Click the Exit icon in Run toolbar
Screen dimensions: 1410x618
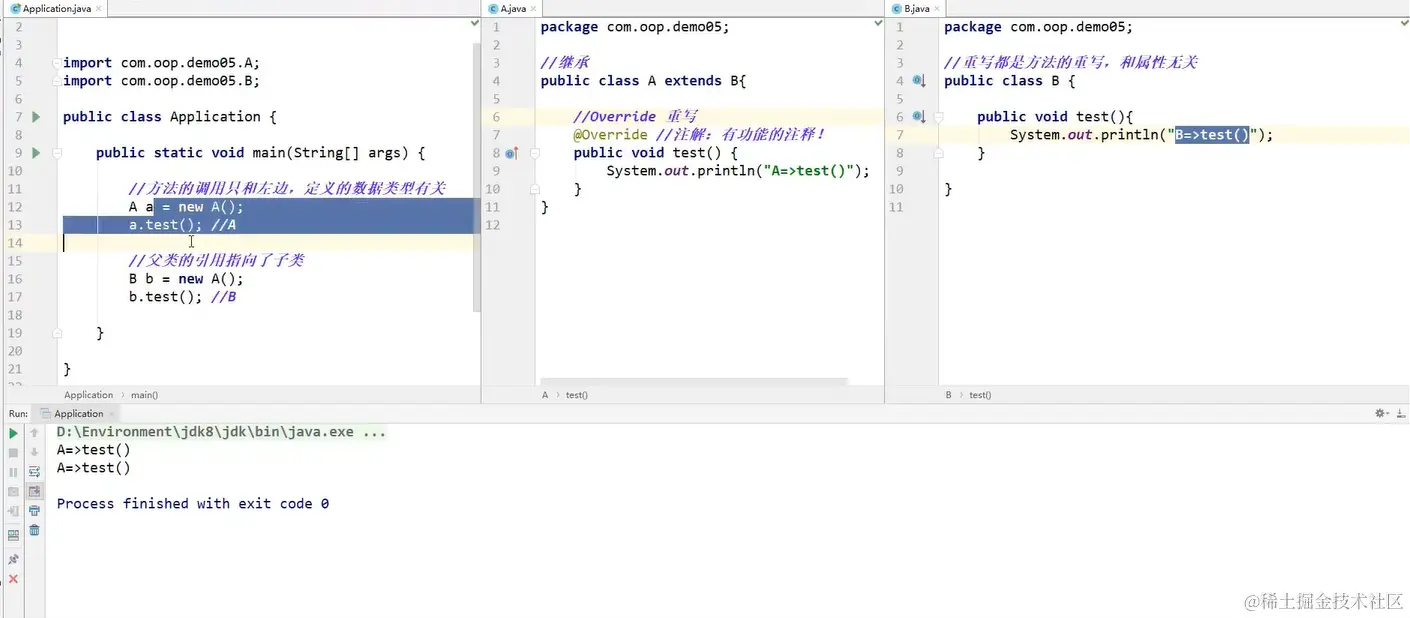[13, 511]
